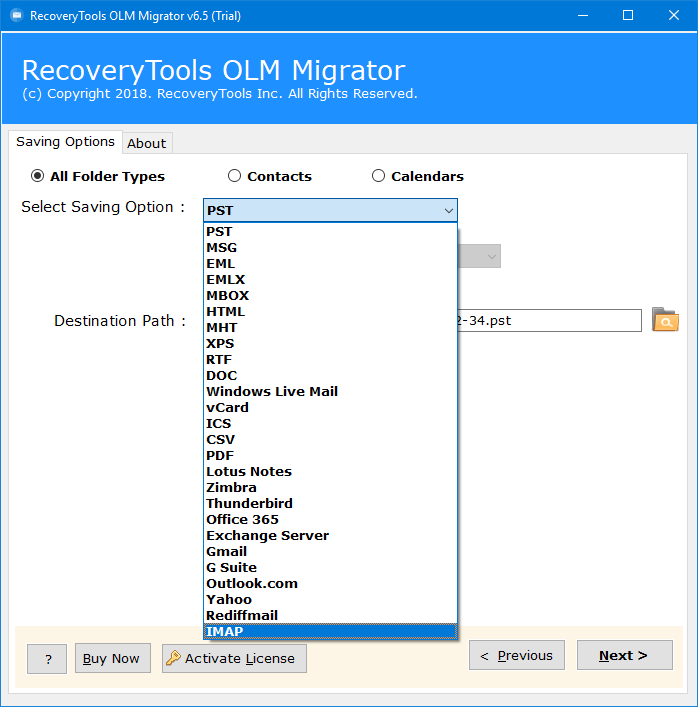The height and width of the screenshot is (707, 698).
Task: Click the Buy Now button
Action: coord(113,658)
